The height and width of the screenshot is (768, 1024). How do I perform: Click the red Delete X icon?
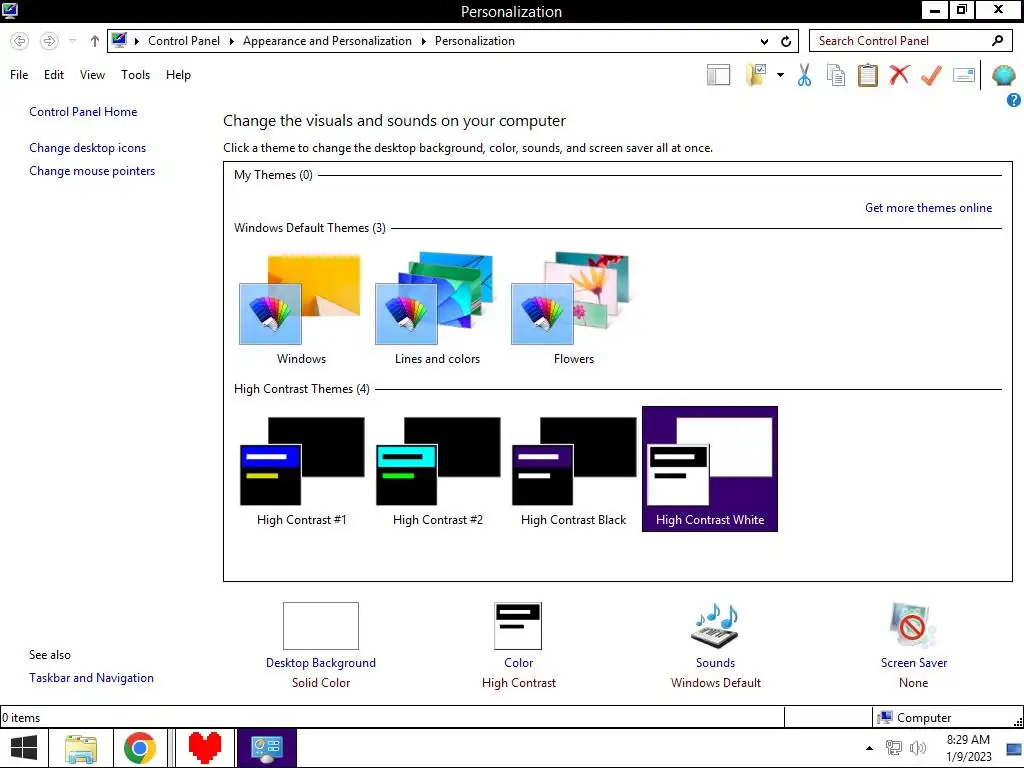coord(899,74)
